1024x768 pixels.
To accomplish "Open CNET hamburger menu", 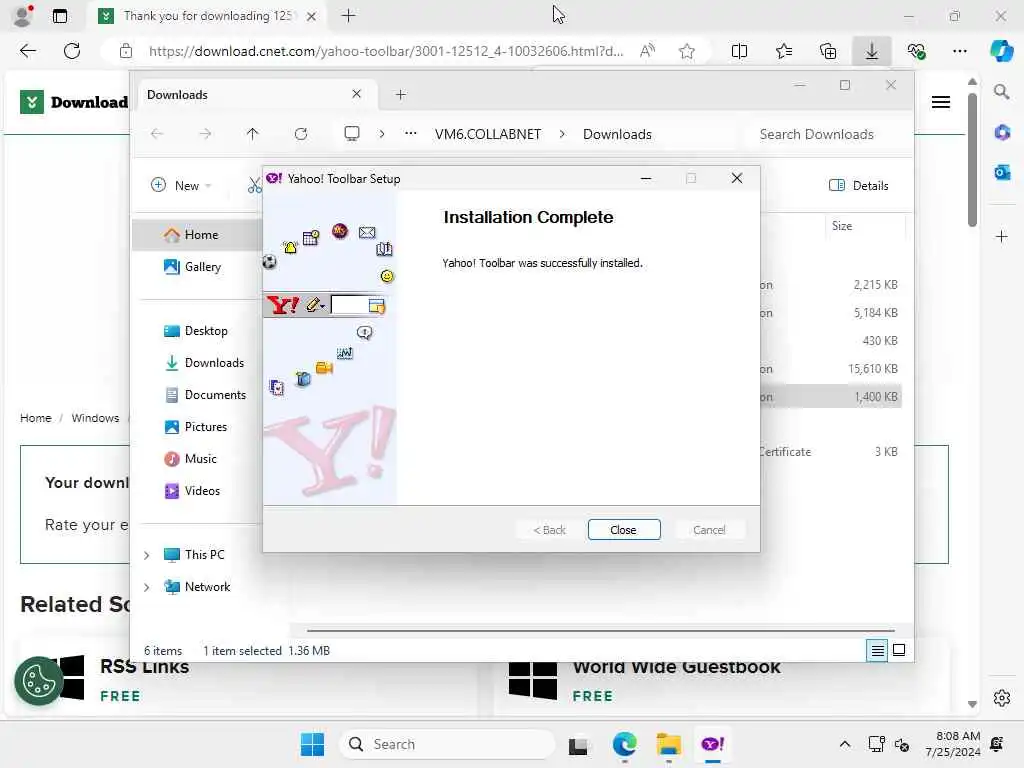I will tap(940, 103).
